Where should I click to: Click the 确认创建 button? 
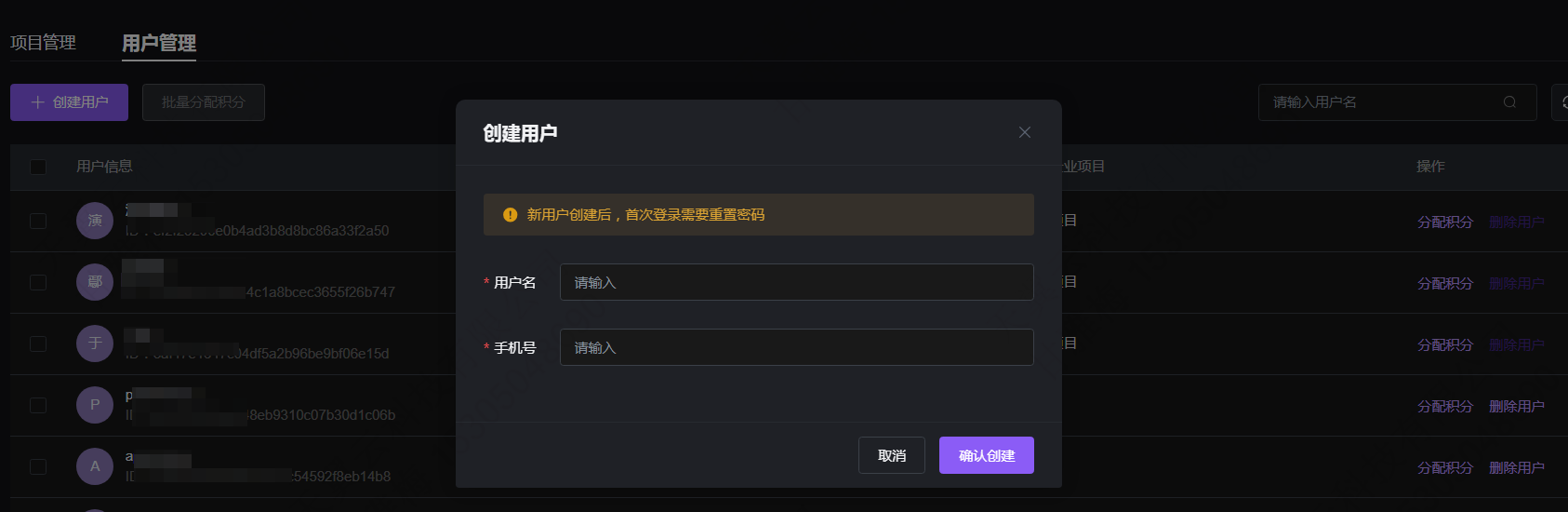[987, 455]
